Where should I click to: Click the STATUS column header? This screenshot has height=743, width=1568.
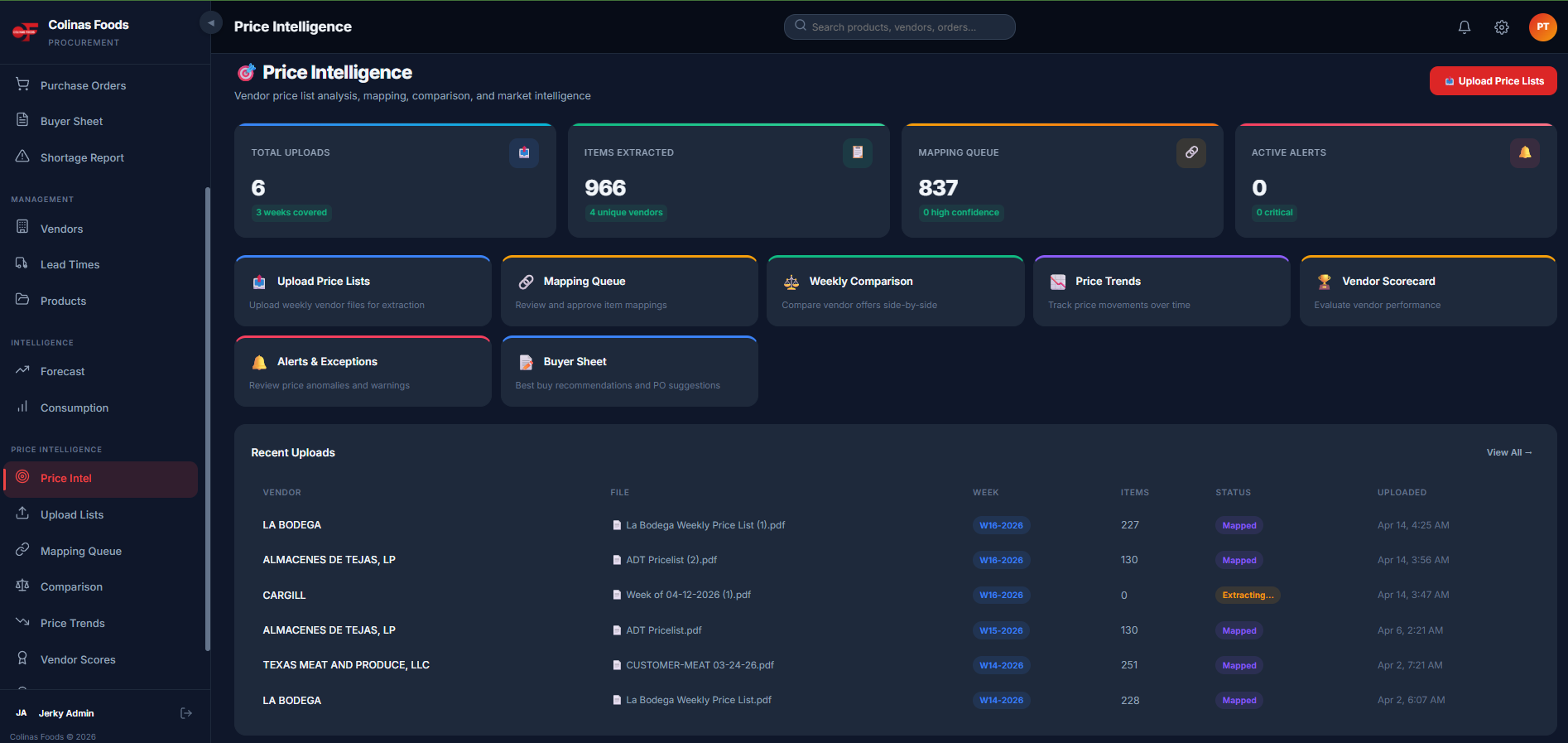1233,492
